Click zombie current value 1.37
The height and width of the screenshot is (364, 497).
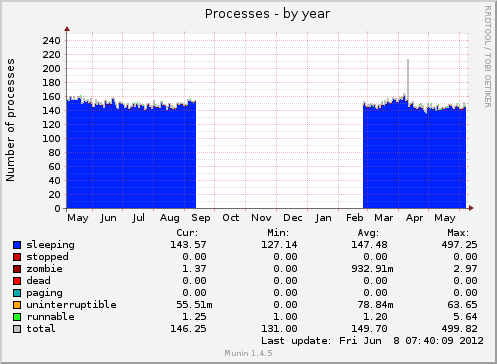pos(194,269)
